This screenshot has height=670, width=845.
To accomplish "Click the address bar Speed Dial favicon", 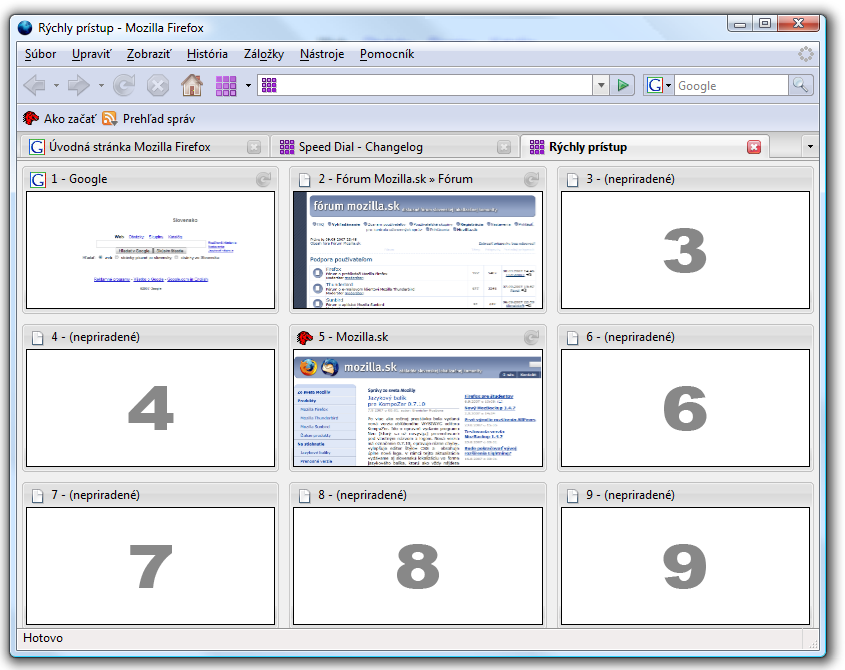I will click(x=269, y=85).
